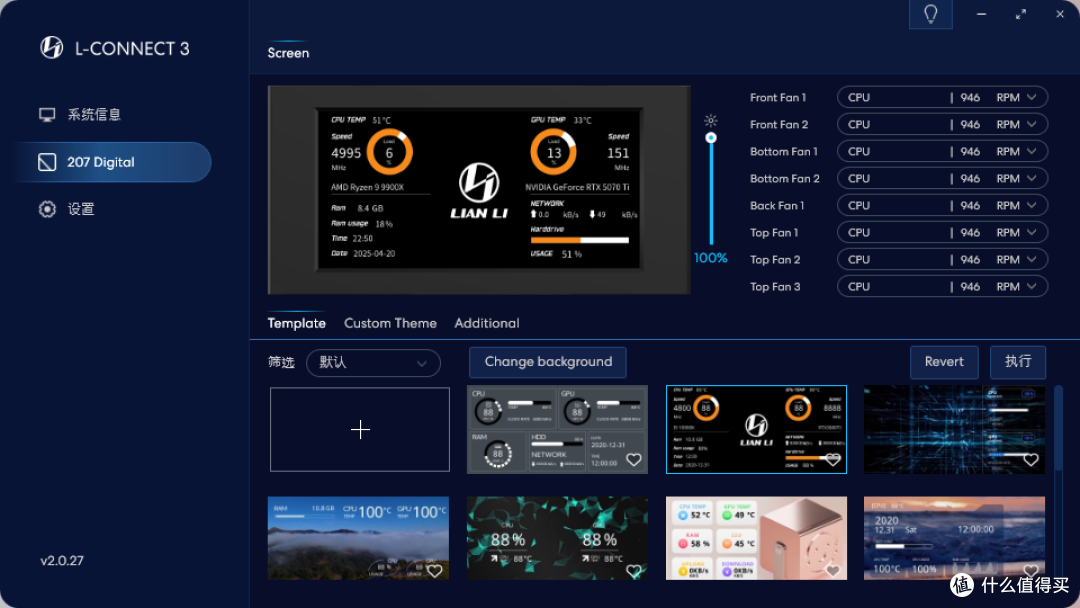1080x608 pixels.
Task: Click the Revert button
Action: (944, 362)
